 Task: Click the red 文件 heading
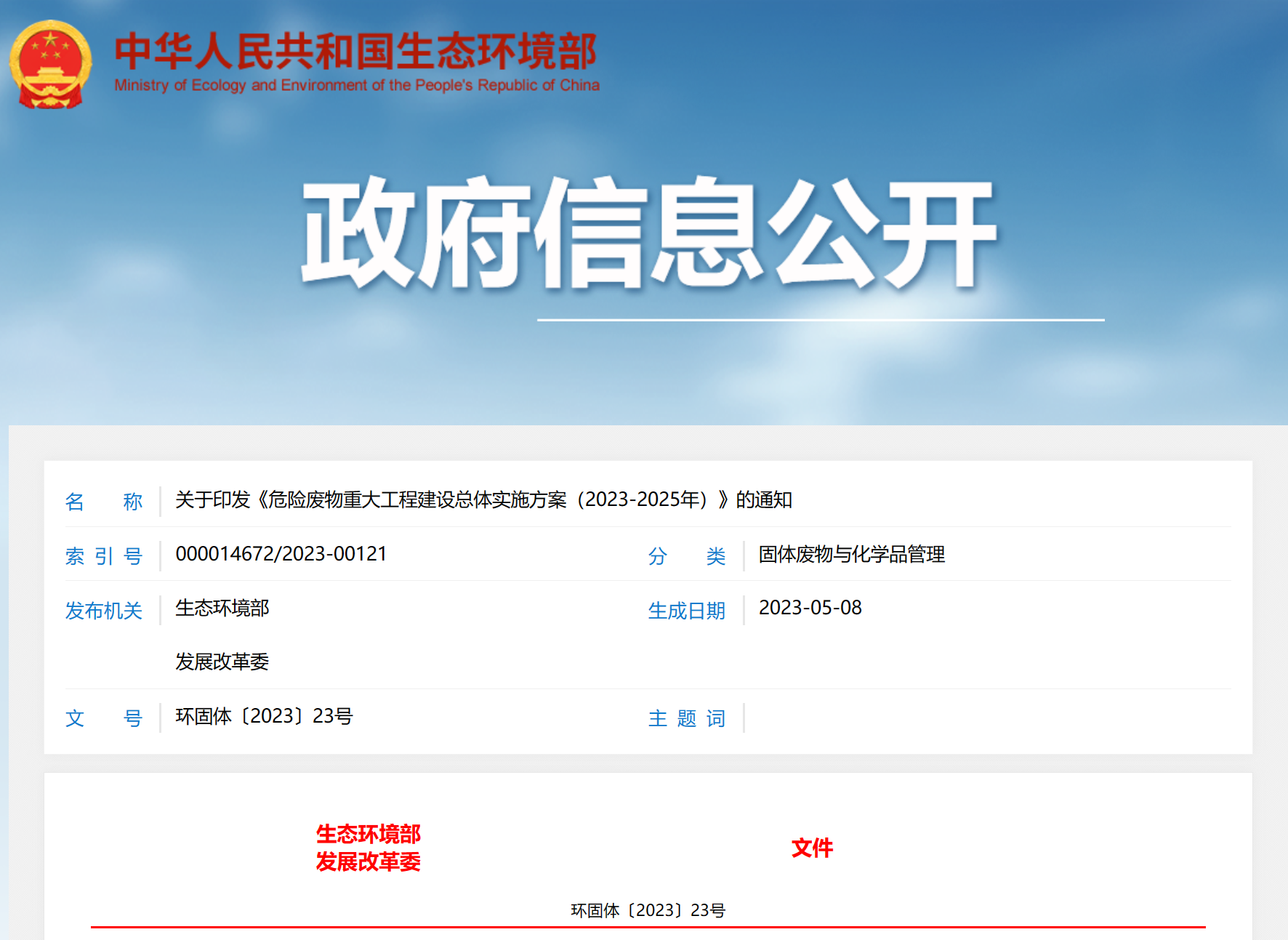[x=813, y=848]
